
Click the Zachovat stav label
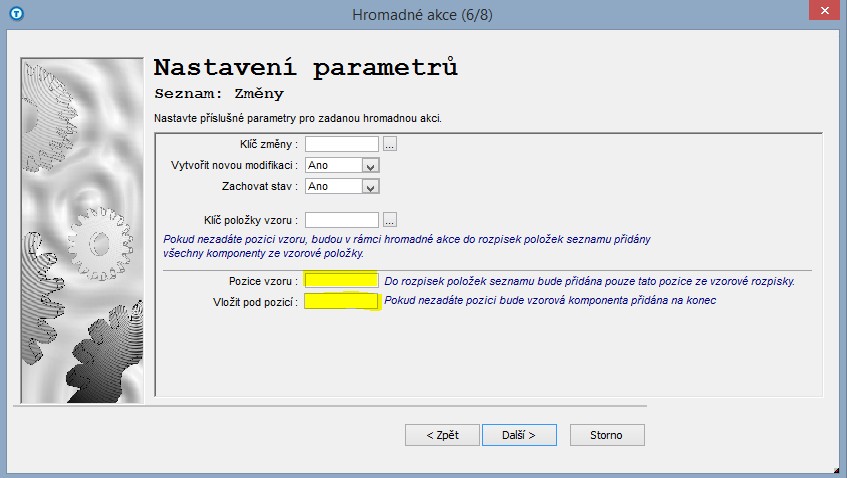coord(259,186)
